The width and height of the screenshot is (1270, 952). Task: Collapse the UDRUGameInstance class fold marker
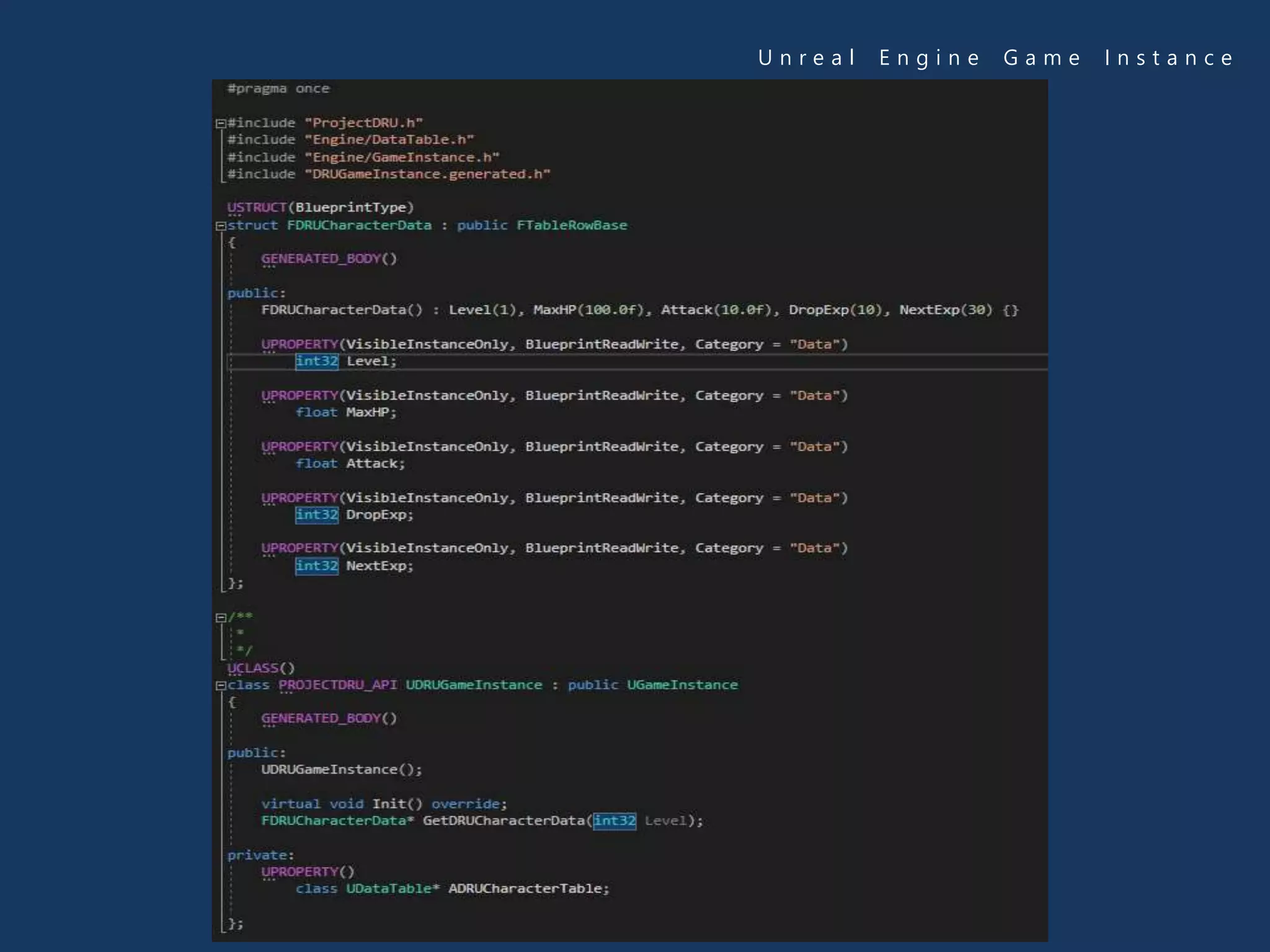[220, 685]
